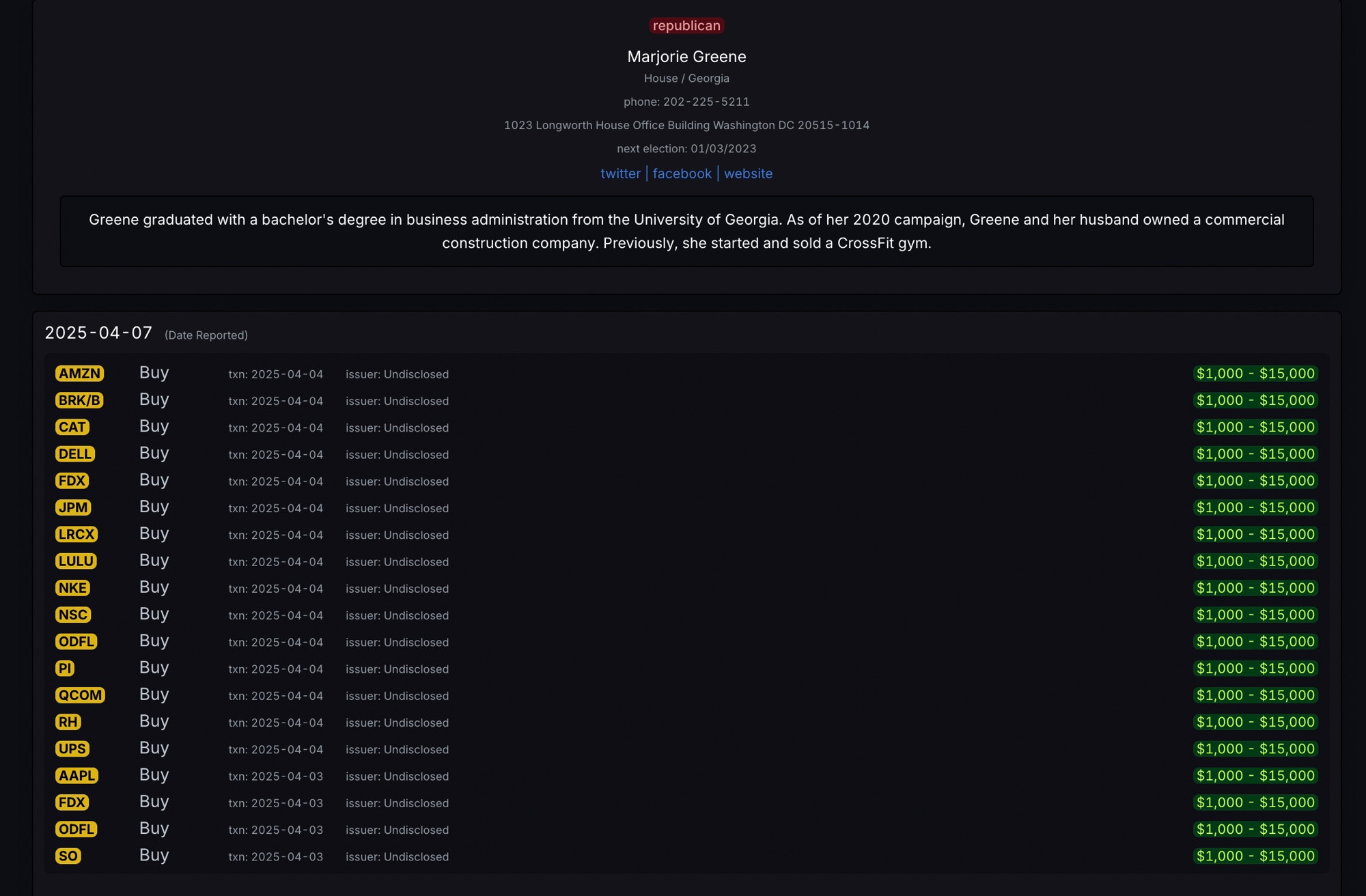The image size is (1366, 896).
Task: Click the RH ticker badge
Action: pyautogui.click(x=68, y=722)
